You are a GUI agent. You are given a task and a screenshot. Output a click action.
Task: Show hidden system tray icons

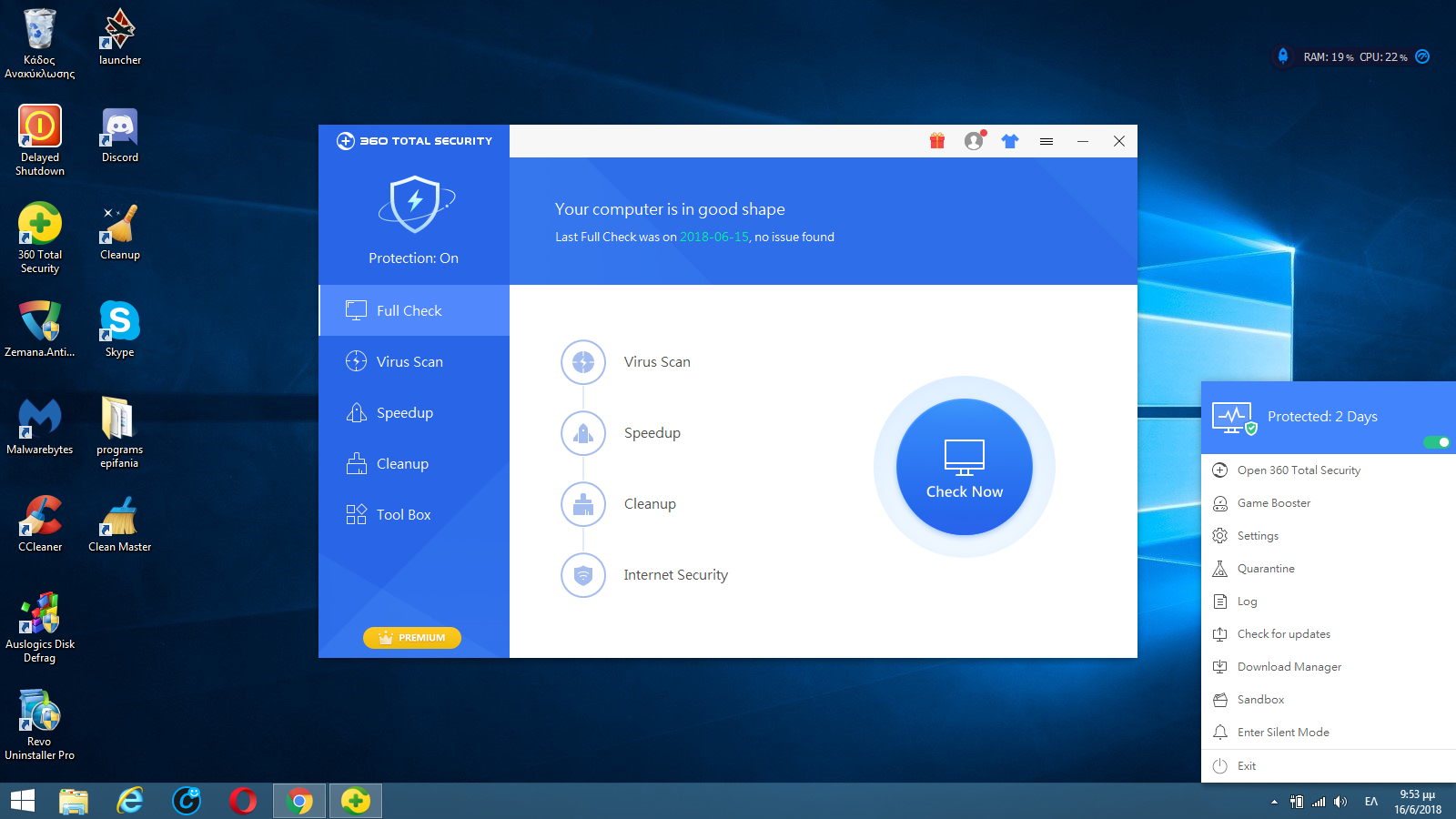[x=1274, y=802]
